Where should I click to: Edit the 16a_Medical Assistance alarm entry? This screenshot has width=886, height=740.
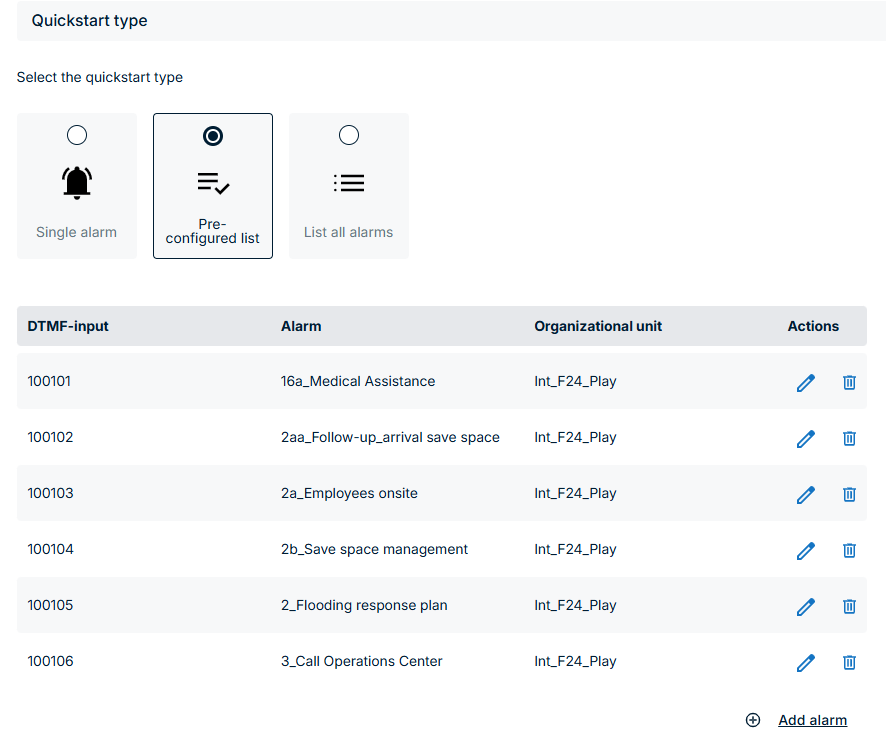click(806, 382)
